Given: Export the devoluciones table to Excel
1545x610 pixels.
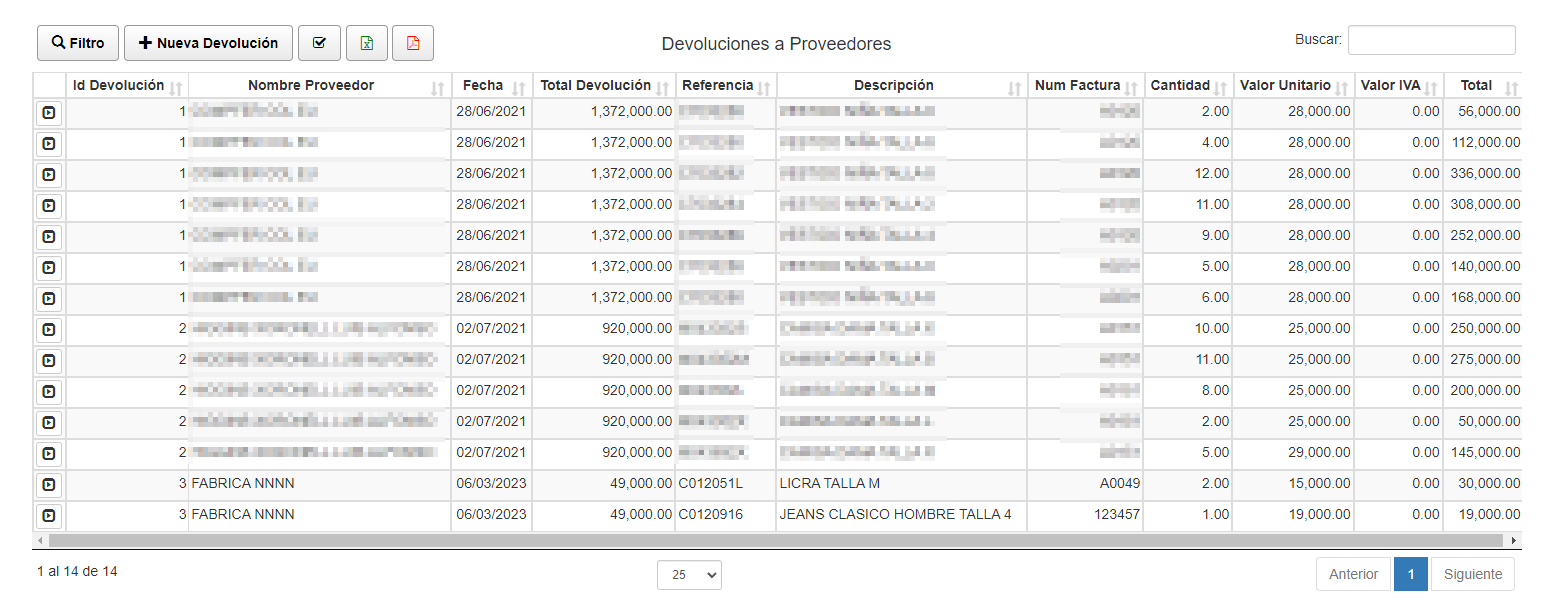Looking at the screenshot, I should 367,42.
